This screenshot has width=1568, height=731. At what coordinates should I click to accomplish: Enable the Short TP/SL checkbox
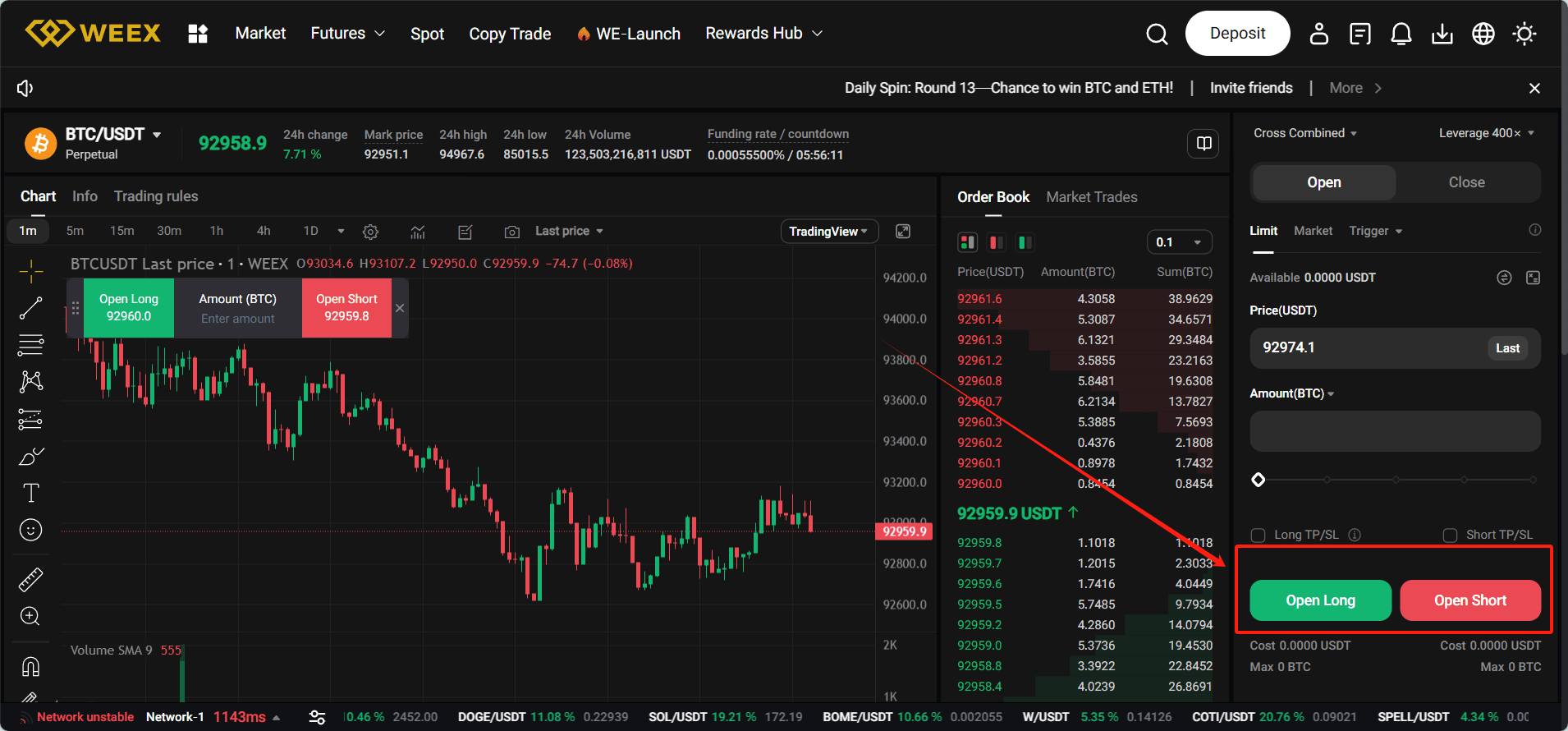[1451, 536]
